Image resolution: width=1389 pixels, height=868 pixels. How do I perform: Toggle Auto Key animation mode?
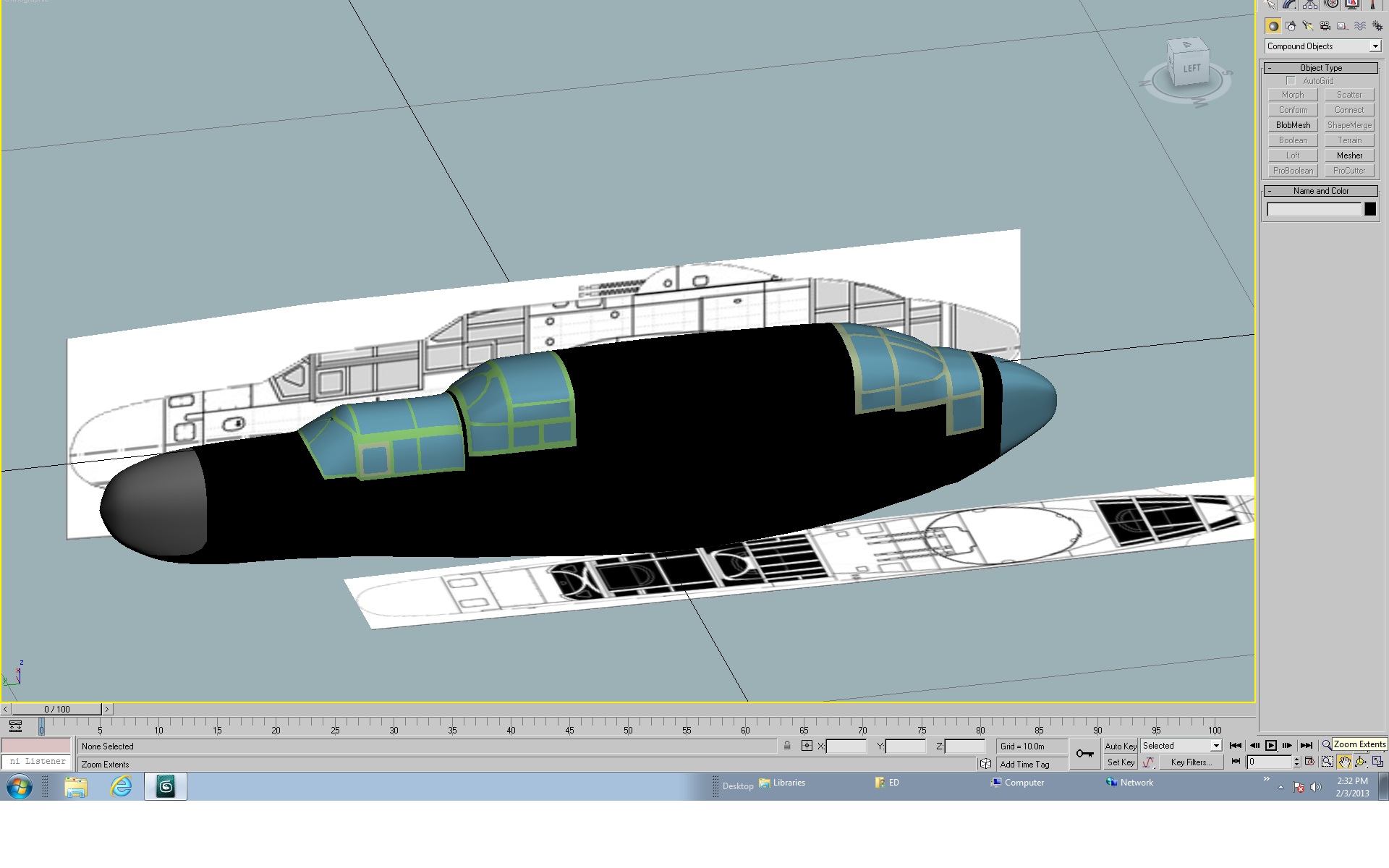pyautogui.click(x=1121, y=746)
